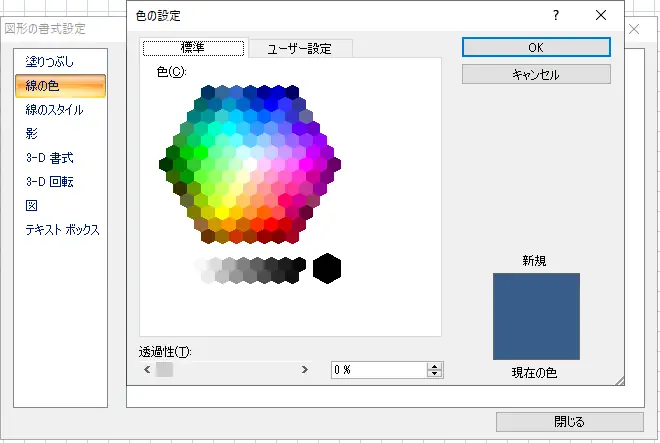Screen dimensions: 660x443
Task: Select the 標準 tab
Action: coord(194,48)
